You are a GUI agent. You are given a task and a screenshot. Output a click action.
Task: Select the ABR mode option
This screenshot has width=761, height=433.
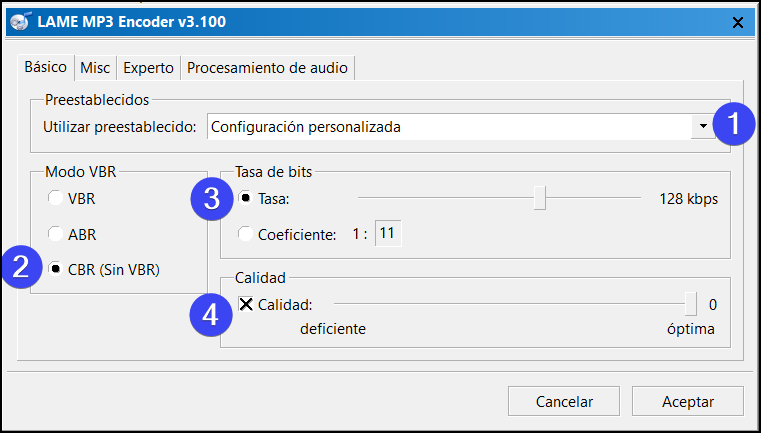point(55,234)
